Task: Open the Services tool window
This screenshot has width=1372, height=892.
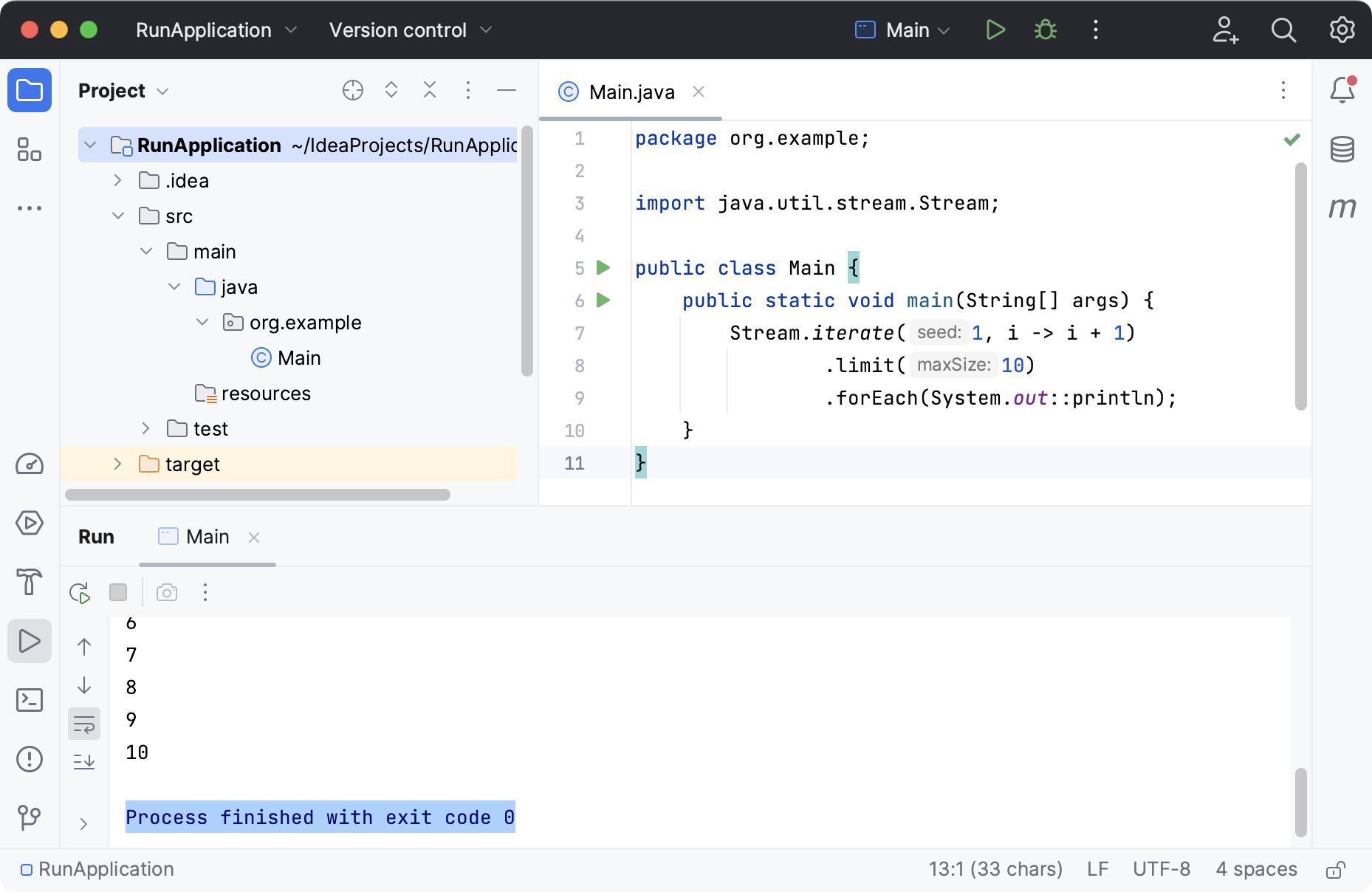Action: click(x=30, y=523)
